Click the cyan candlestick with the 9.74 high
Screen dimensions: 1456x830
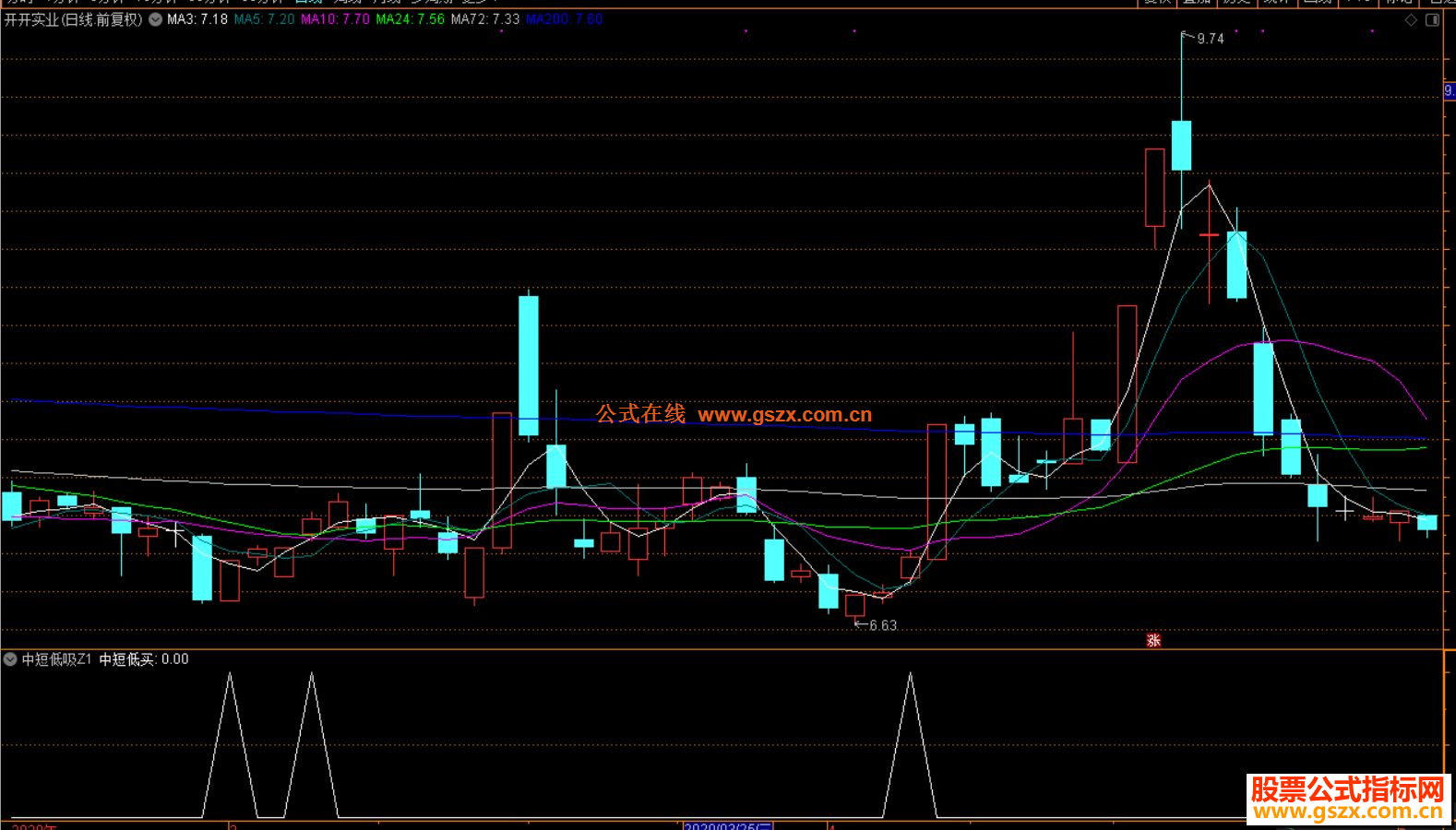[1181, 145]
